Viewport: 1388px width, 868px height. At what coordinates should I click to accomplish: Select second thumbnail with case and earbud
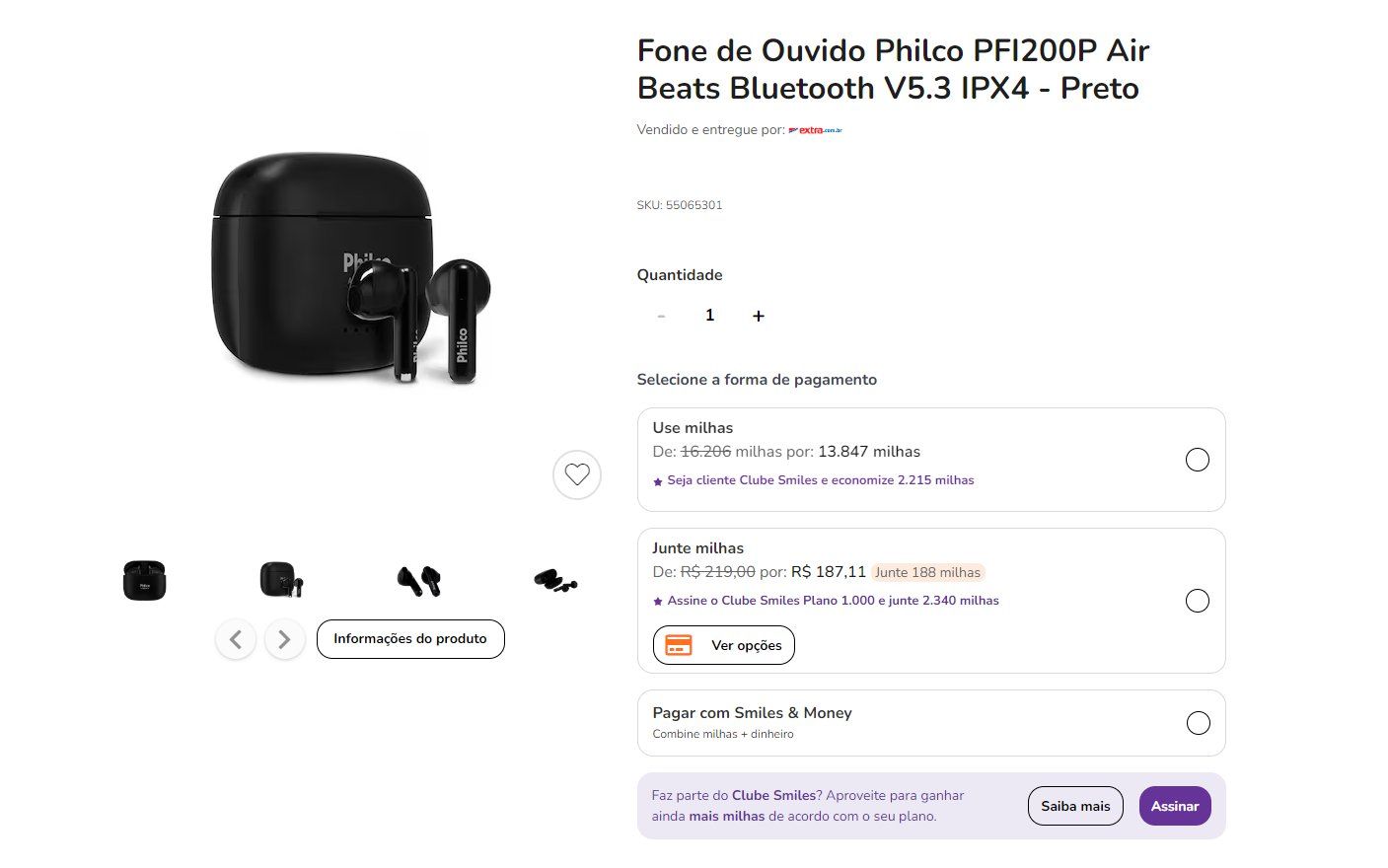coord(281,580)
